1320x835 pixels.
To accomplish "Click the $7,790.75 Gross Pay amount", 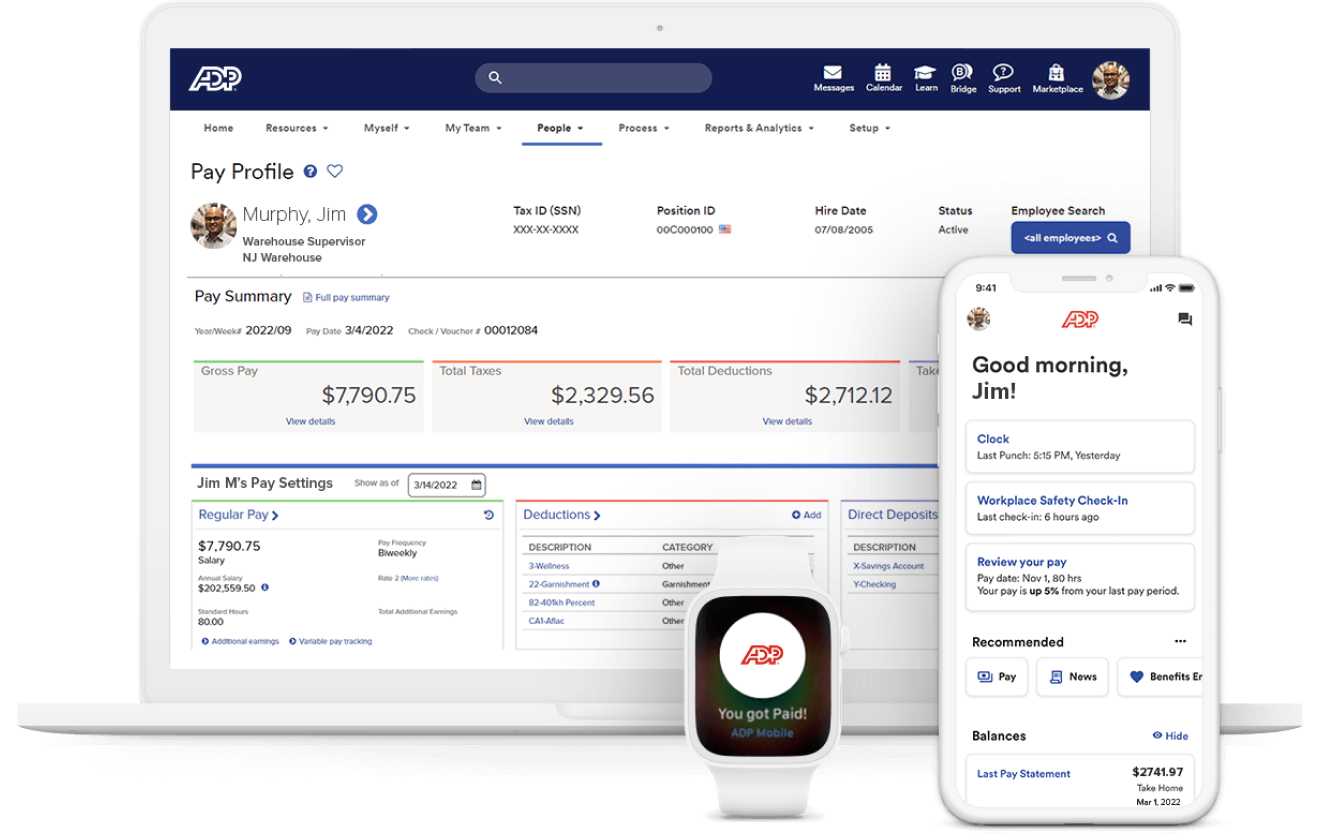I will 369,395.
